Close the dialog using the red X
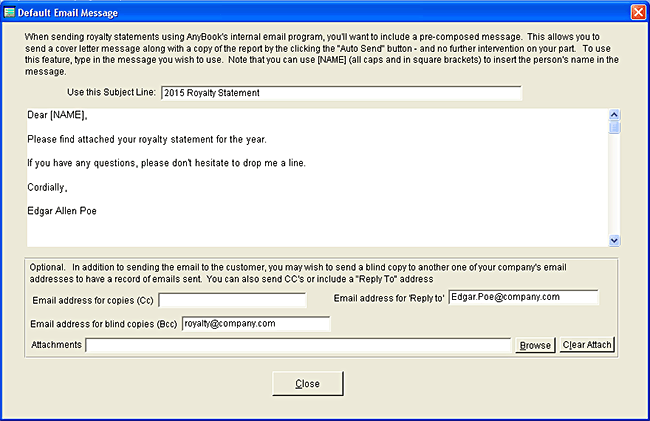Screen dimensions: 650x421 tap(637, 12)
